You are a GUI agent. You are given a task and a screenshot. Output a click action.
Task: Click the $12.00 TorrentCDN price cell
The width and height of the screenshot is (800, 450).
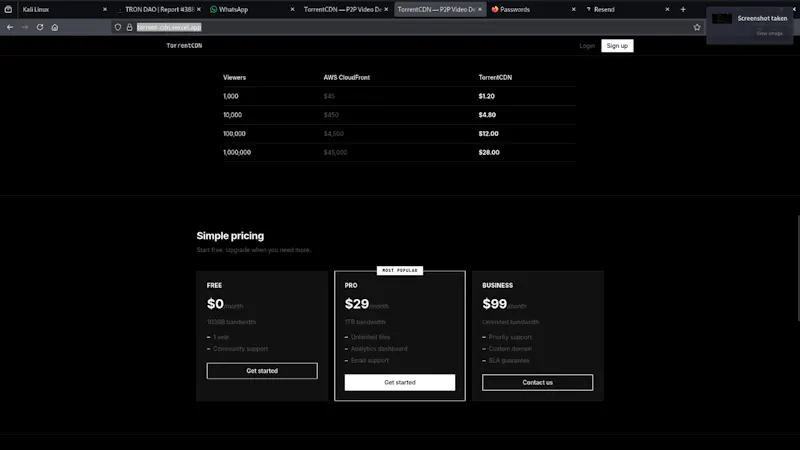point(488,134)
